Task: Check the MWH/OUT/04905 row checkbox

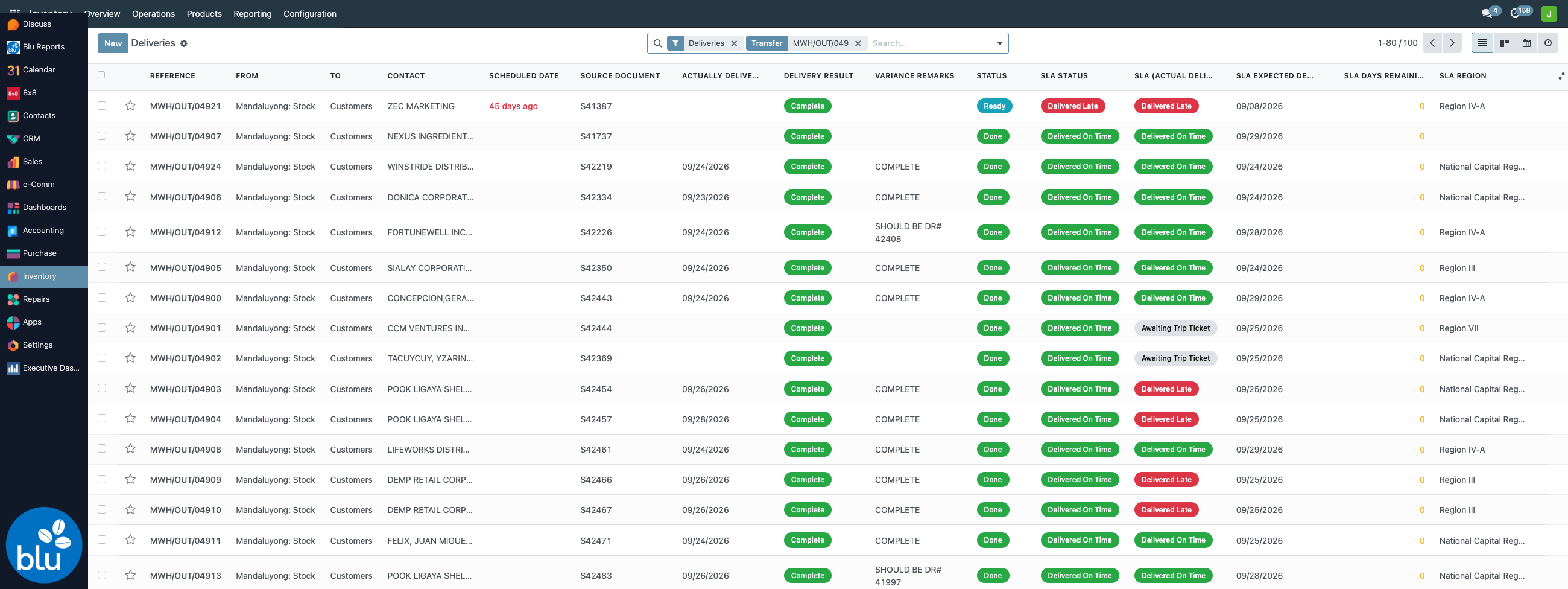Action: coord(102,267)
